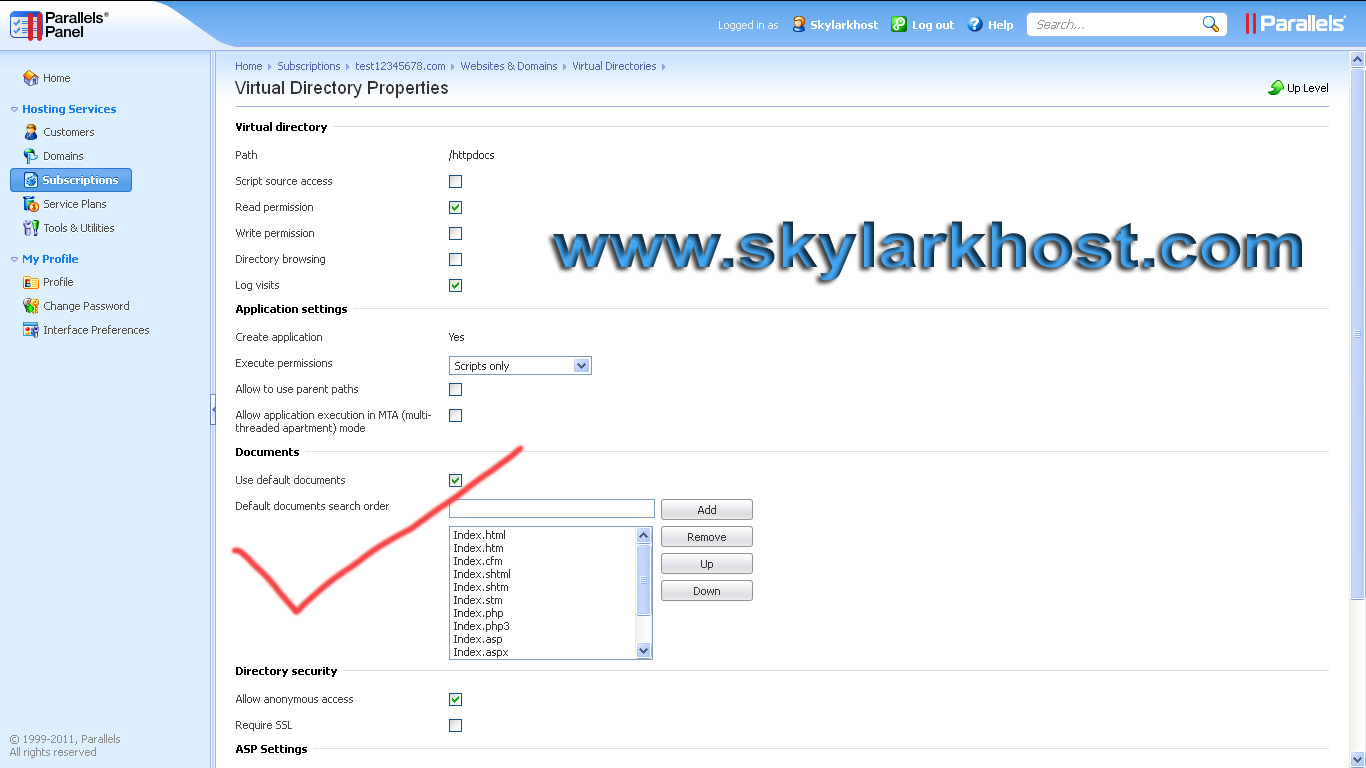Enable Require SSL checkbox
The image size is (1366, 768).
pos(455,725)
